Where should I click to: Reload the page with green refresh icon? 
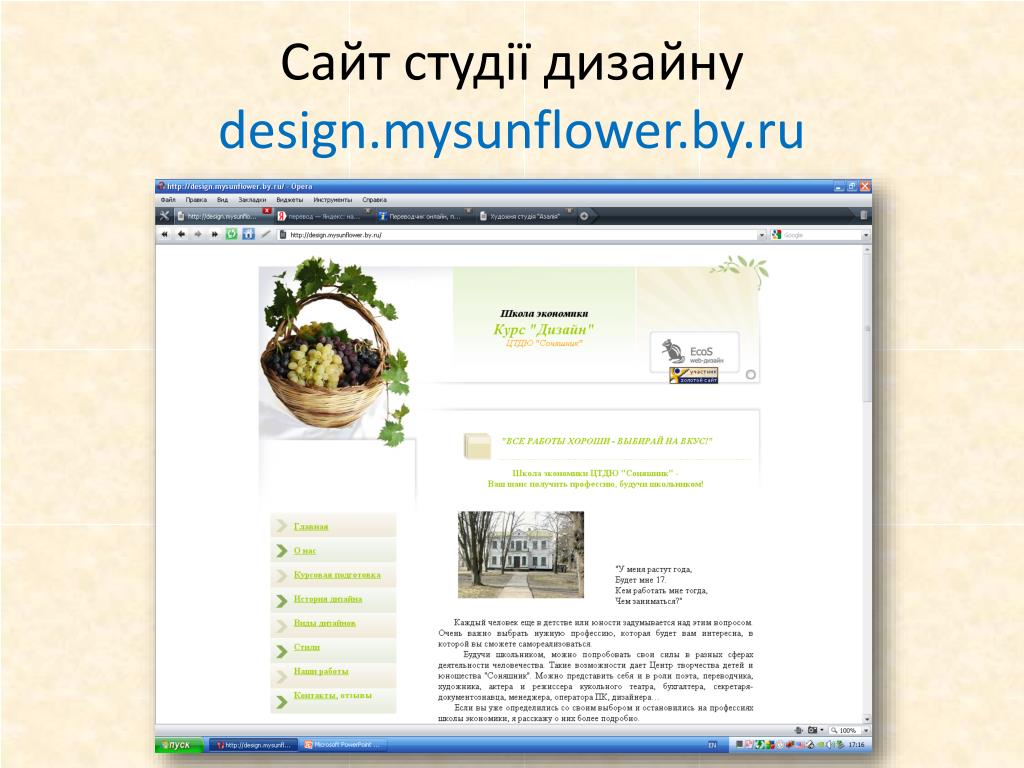pyautogui.click(x=231, y=234)
